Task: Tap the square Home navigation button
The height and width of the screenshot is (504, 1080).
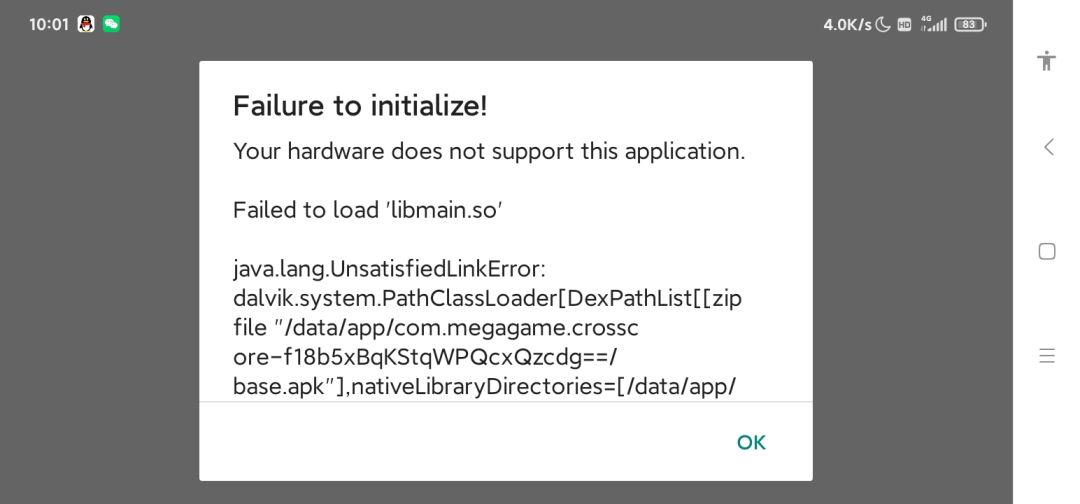Action: pyautogui.click(x=1047, y=251)
